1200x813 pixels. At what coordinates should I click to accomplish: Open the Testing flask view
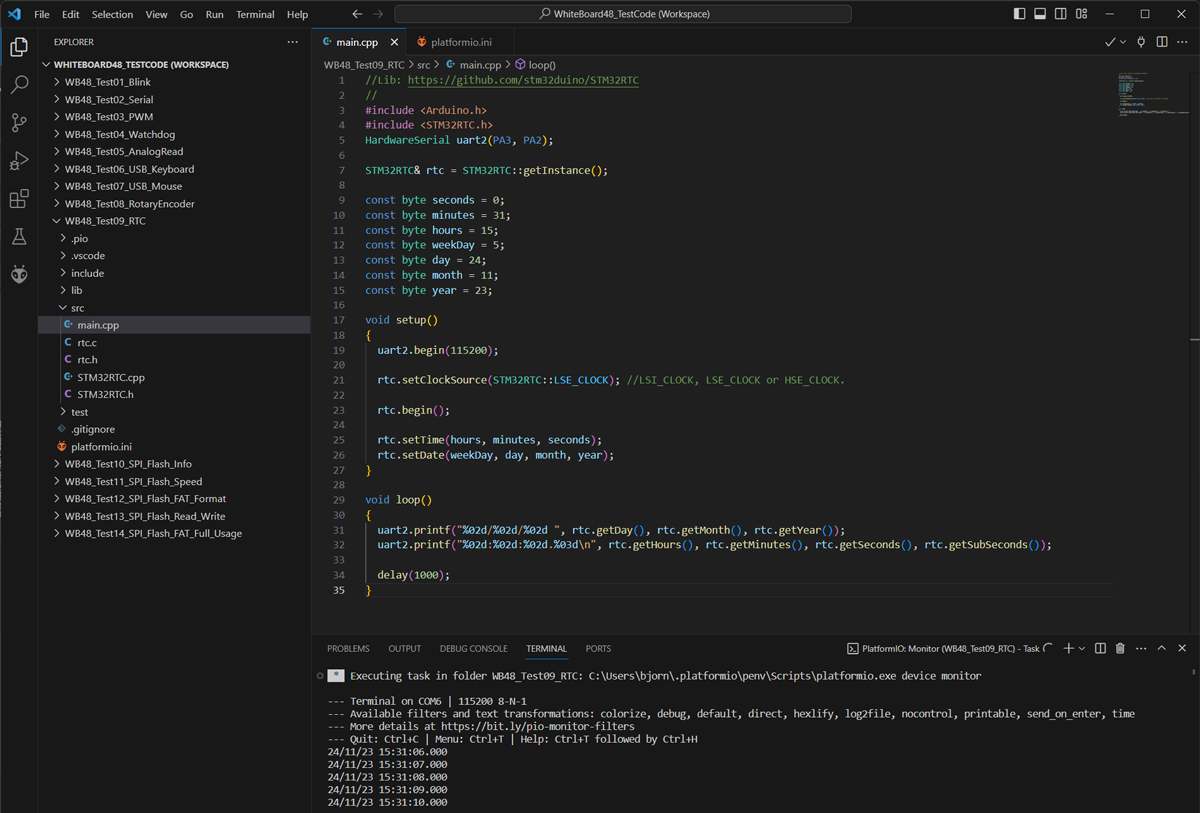(19, 237)
